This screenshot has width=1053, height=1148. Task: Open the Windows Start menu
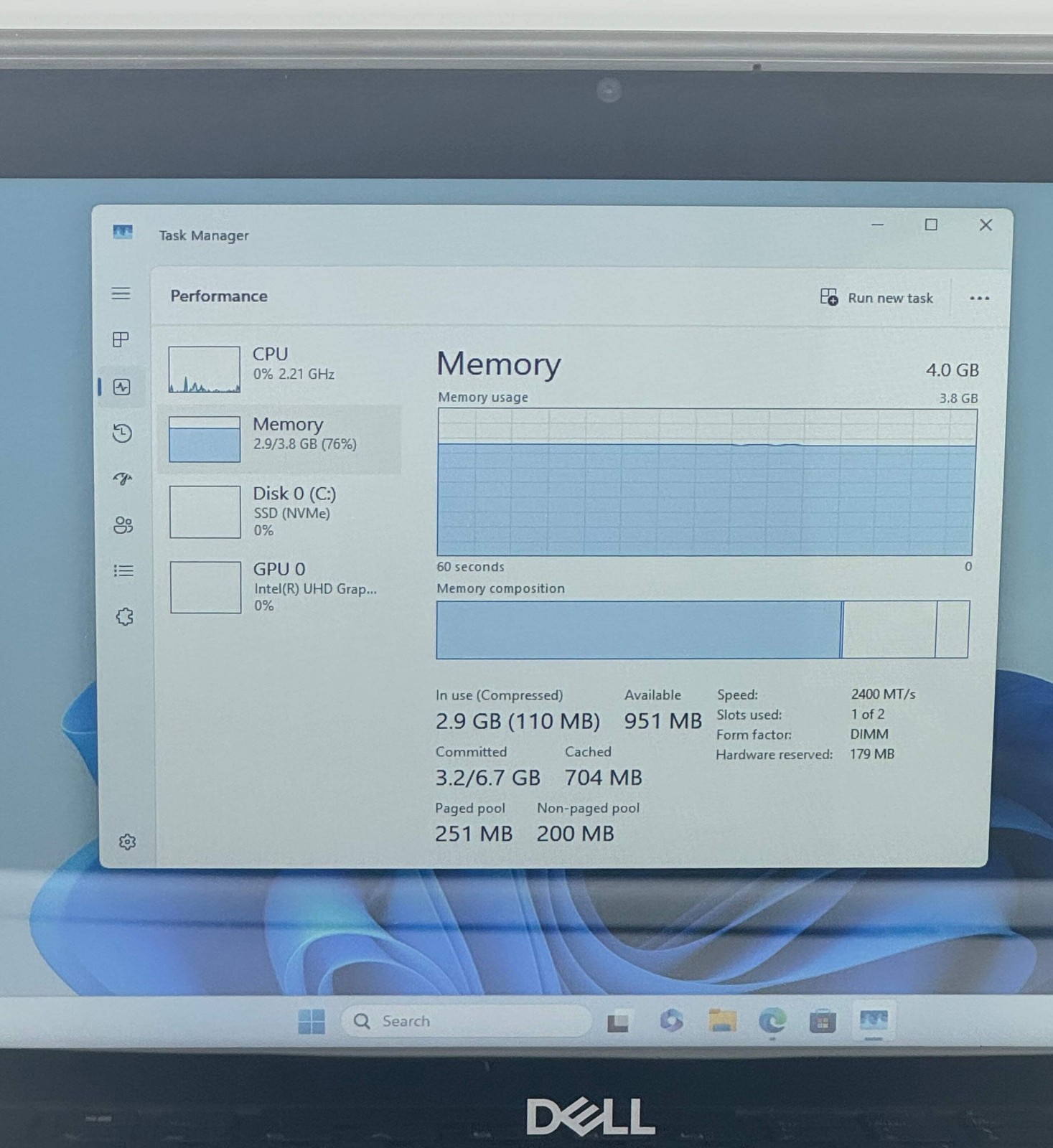[312, 1021]
